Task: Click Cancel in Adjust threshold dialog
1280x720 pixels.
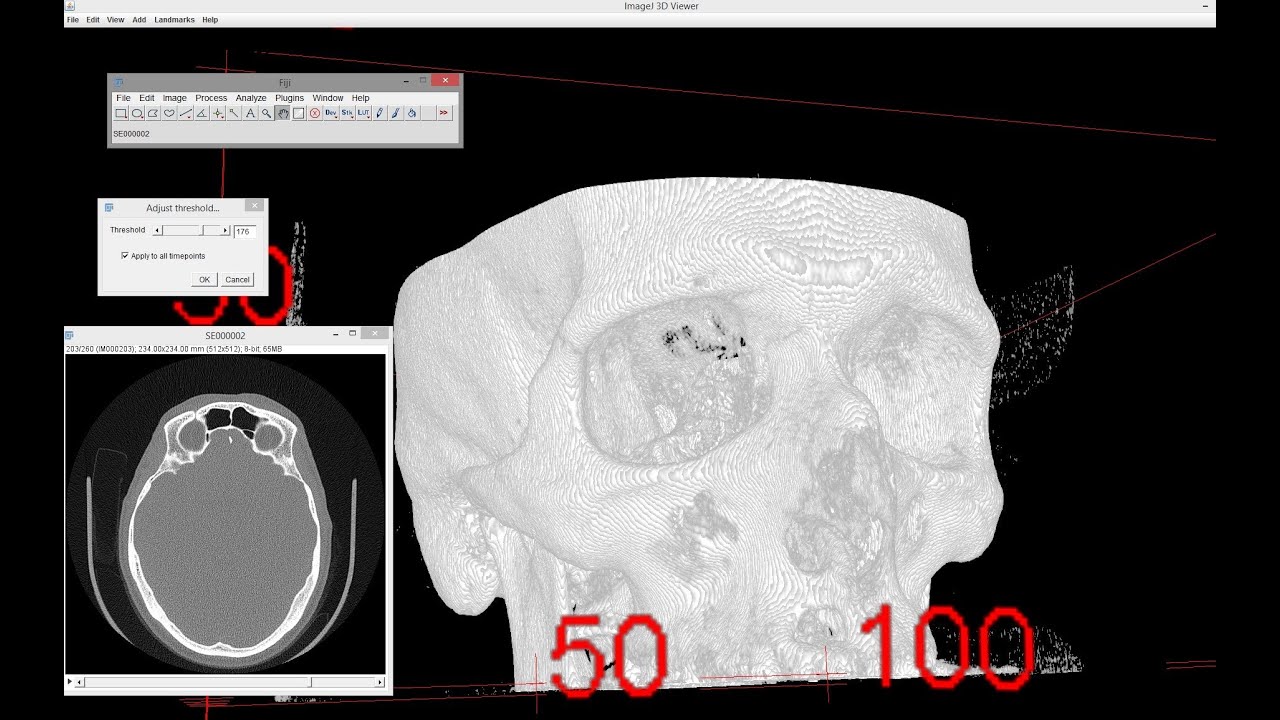Action: pos(237,280)
